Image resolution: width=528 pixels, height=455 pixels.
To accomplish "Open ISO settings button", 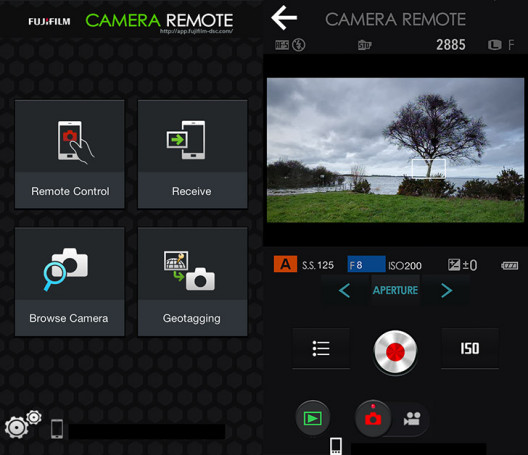I will tap(470, 348).
